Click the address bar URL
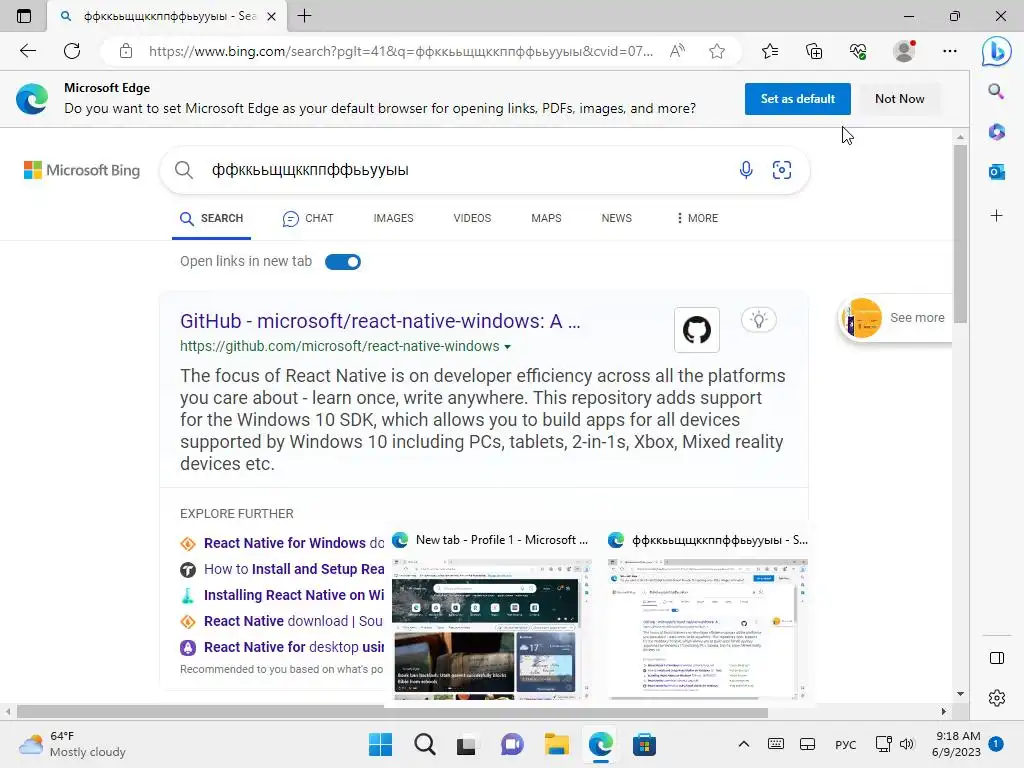Image resolution: width=1024 pixels, height=768 pixels. click(x=401, y=51)
